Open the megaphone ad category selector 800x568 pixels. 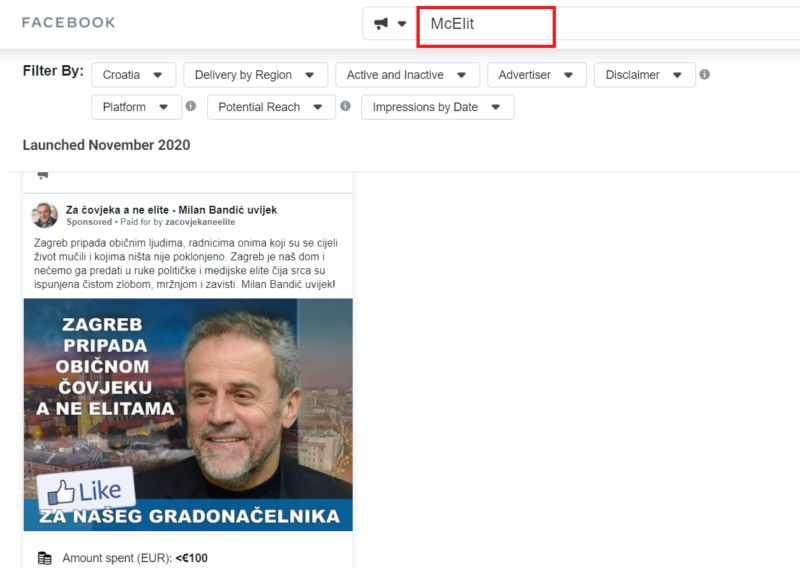tap(390, 23)
